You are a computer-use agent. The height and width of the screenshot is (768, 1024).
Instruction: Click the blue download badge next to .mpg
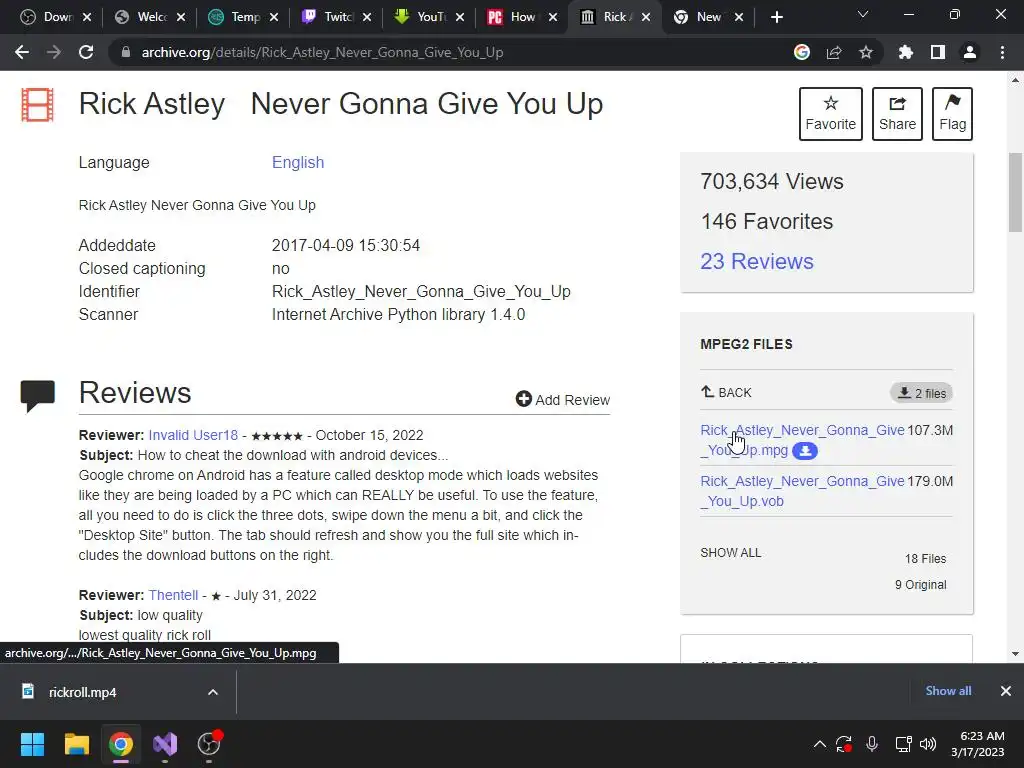[x=805, y=451]
